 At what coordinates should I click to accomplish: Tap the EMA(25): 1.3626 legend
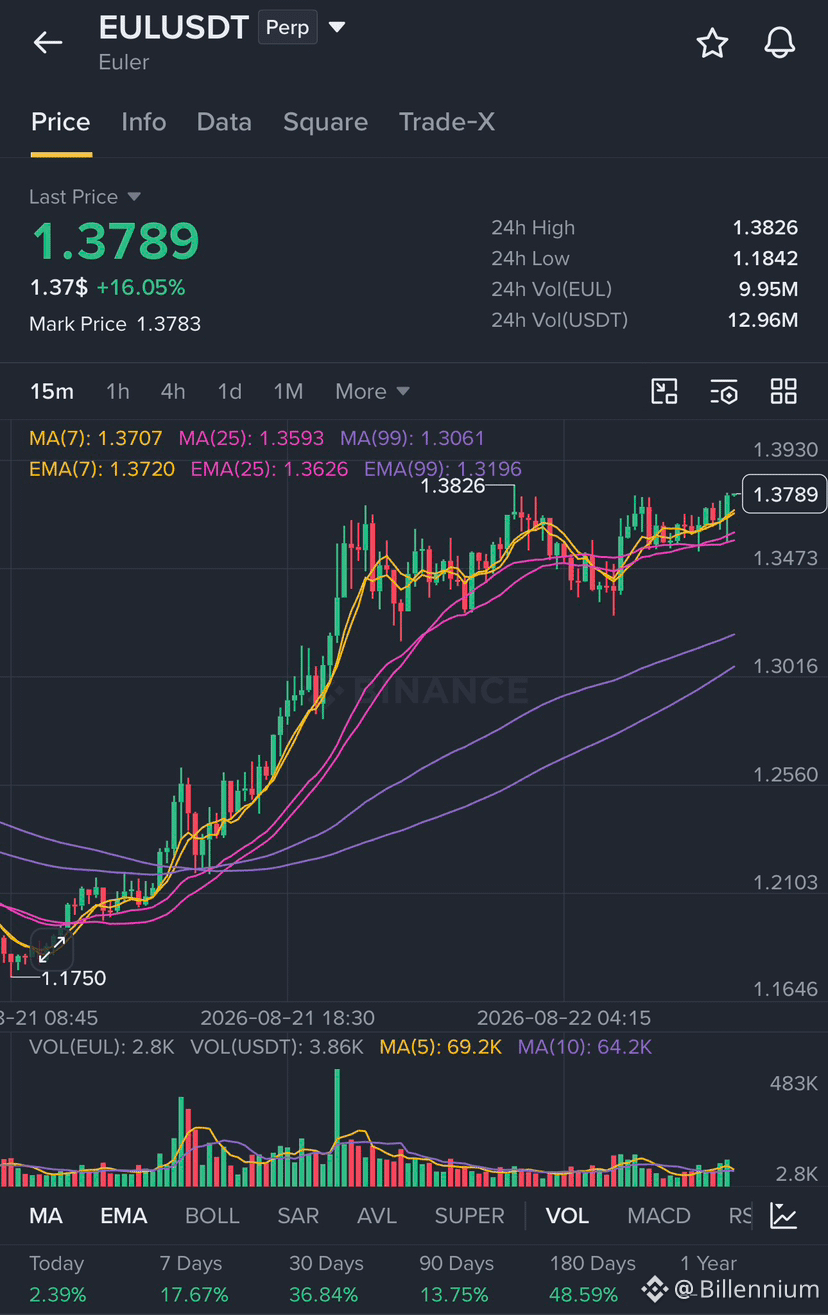coord(269,469)
